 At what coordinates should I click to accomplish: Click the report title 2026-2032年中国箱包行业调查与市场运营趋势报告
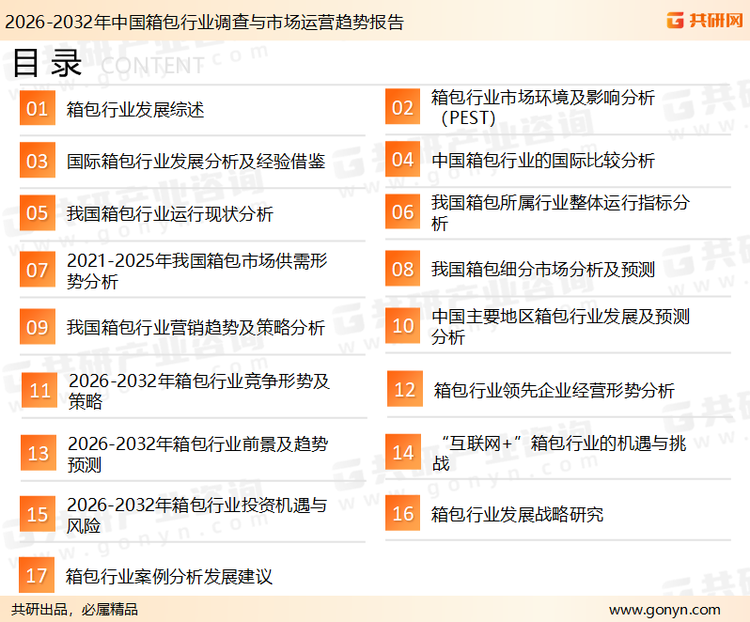204,22
